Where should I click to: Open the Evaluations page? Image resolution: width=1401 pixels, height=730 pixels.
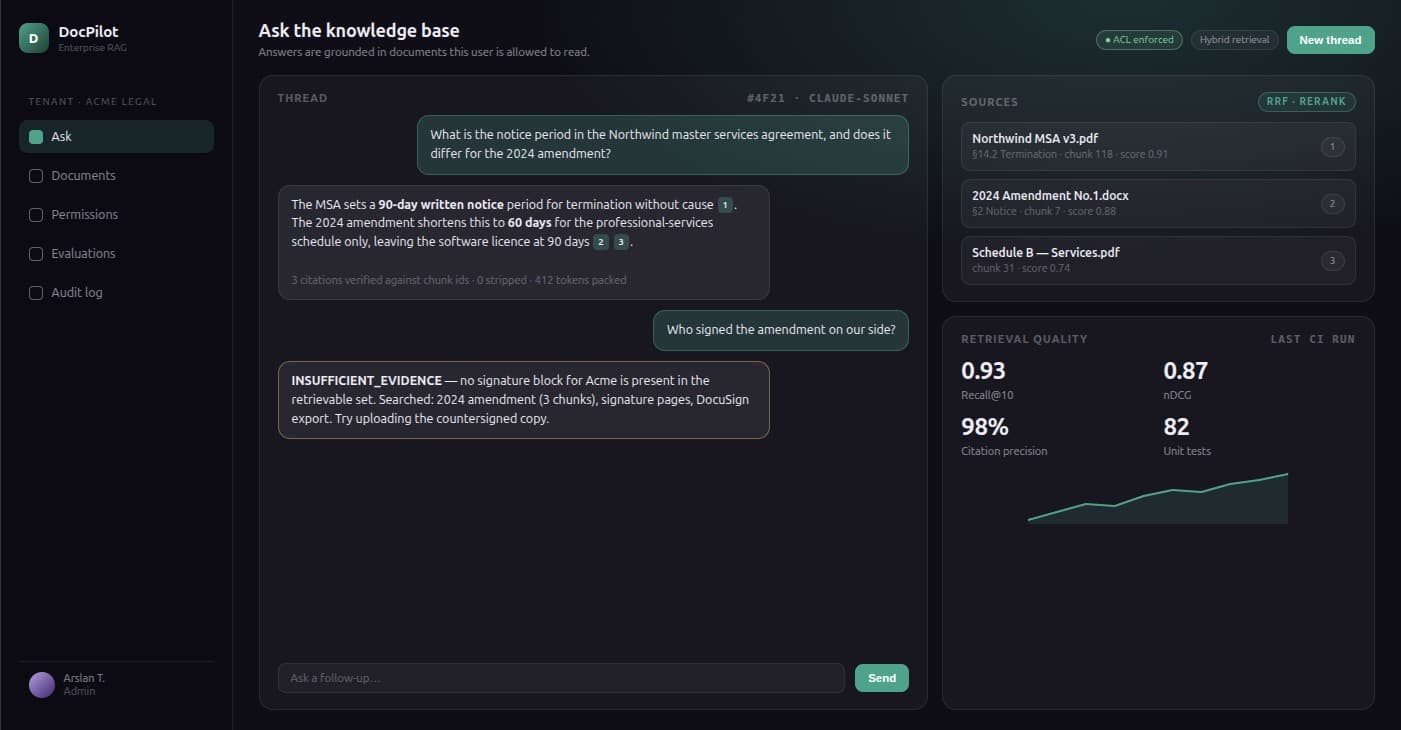coord(116,254)
